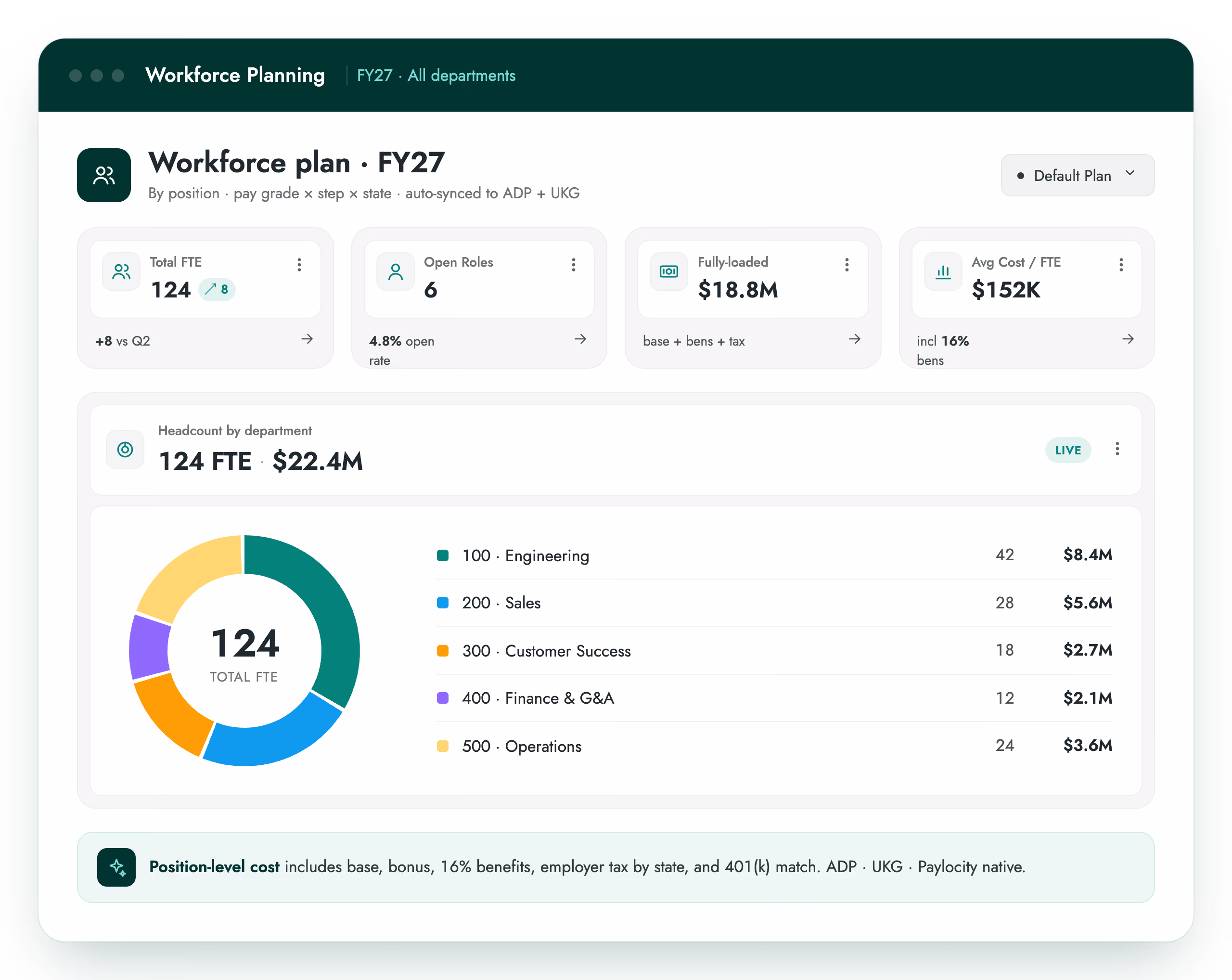This screenshot has width=1232, height=980.
Task: Click the sparkle icon in the info banner
Action: (116, 867)
